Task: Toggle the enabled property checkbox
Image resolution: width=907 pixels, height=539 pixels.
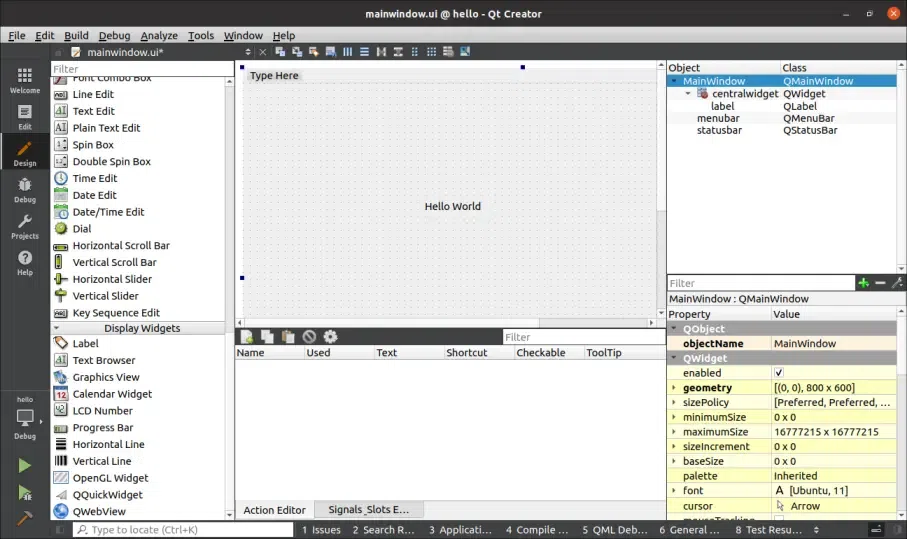Action: click(x=779, y=373)
